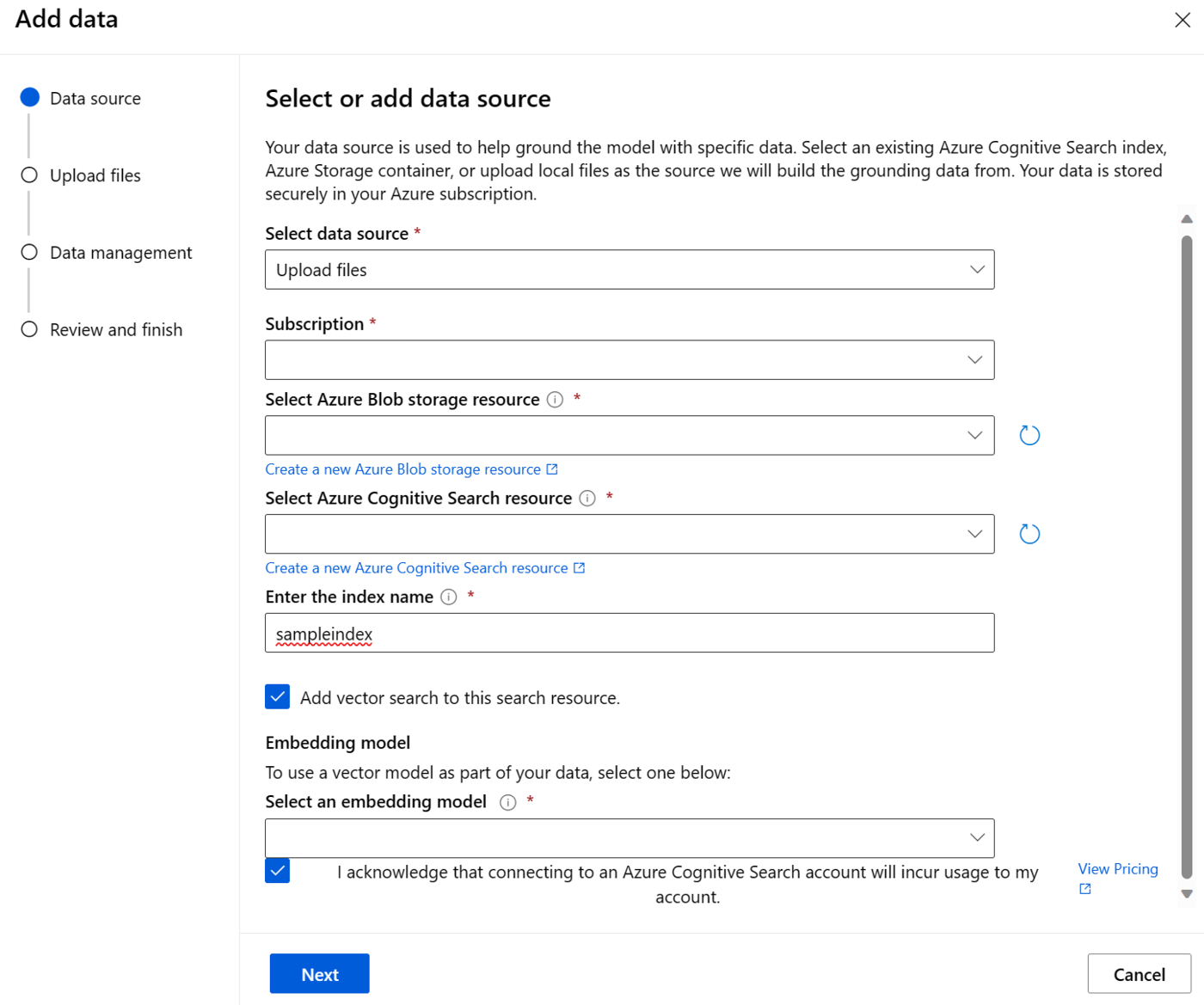Click the external link icon under View Pricing
The image size is (1204, 1005).
[x=1085, y=889]
